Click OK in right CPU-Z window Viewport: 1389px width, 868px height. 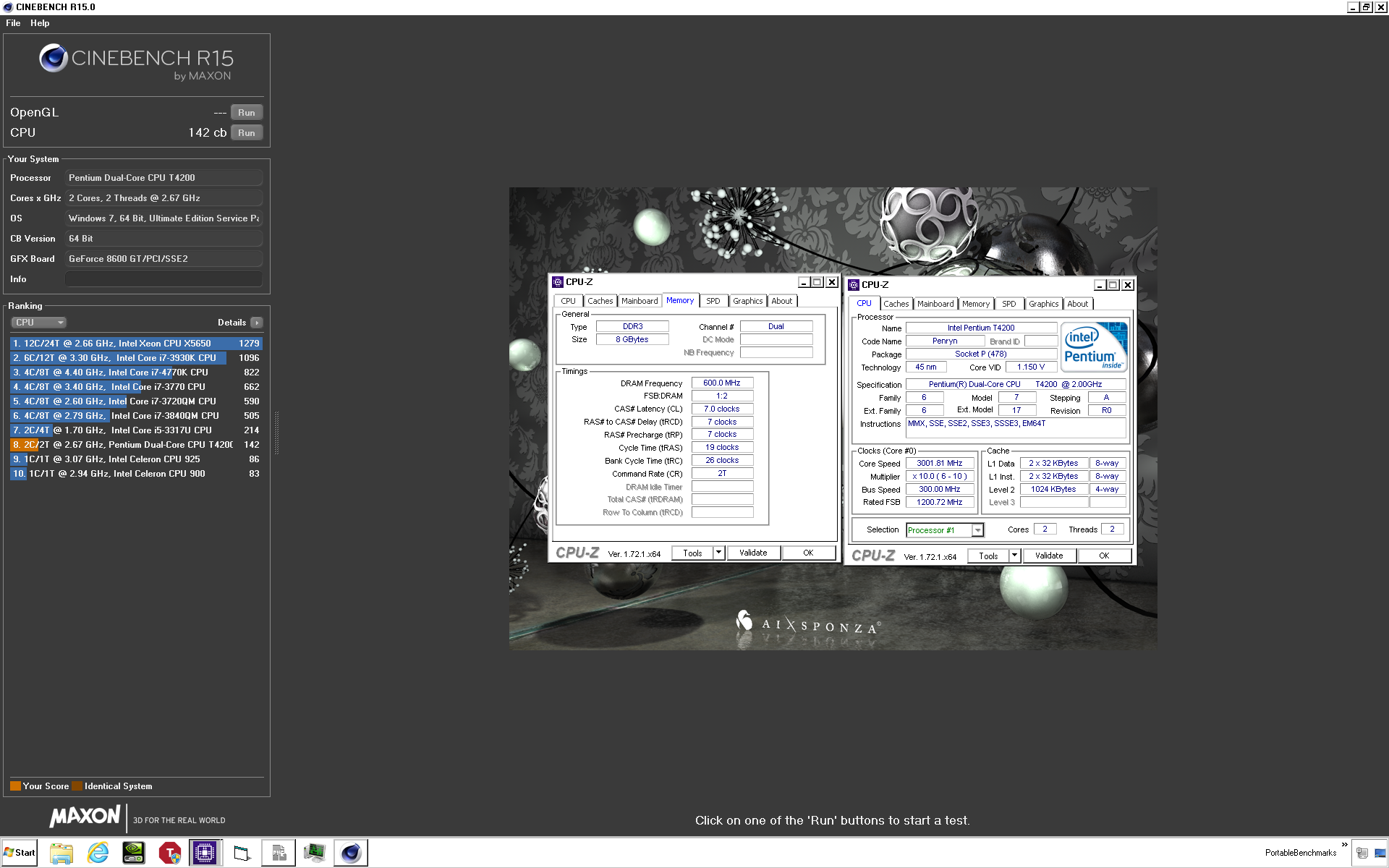1104,556
